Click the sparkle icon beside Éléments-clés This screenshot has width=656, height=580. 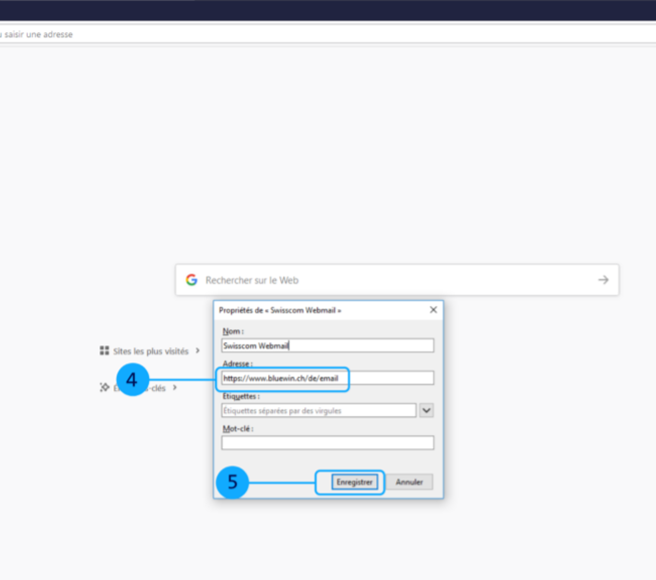pos(104,387)
